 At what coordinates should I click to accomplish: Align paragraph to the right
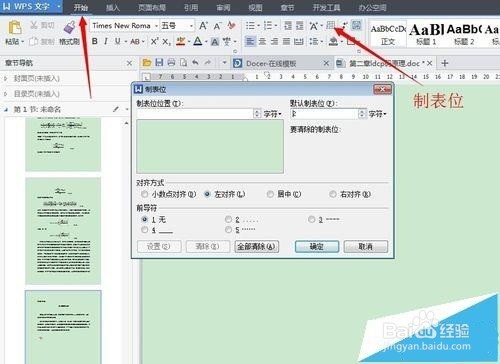point(274,42)
